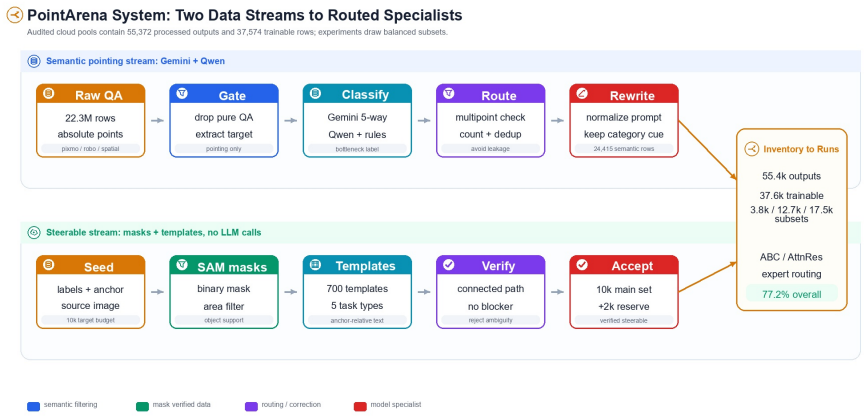
Task: Click the icon on the Classify card header
Action: [x=315, y=93]
